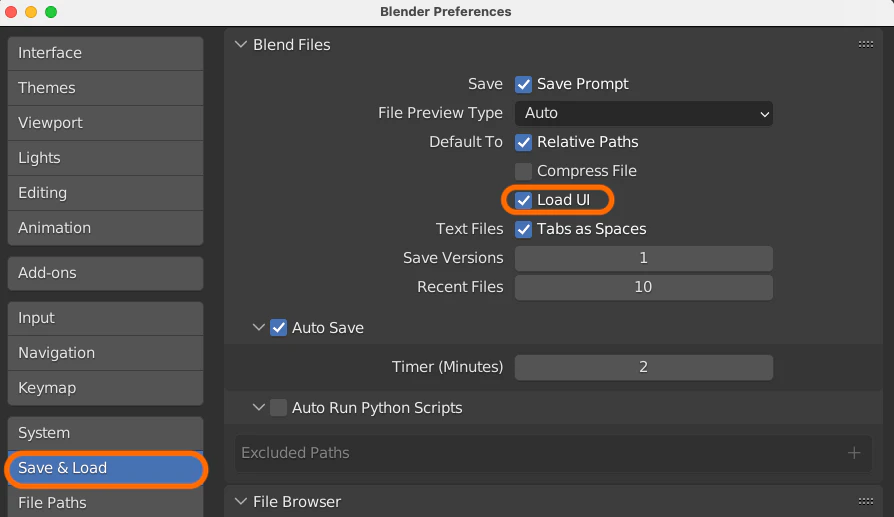
Task: Toggle the Save Prompt checkbox
Action: click(523, 84)
